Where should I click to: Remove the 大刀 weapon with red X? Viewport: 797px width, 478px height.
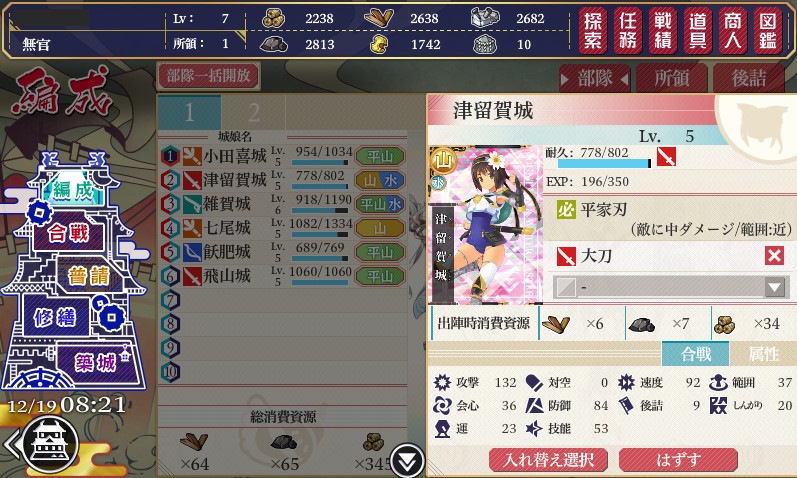pos(774,255)
